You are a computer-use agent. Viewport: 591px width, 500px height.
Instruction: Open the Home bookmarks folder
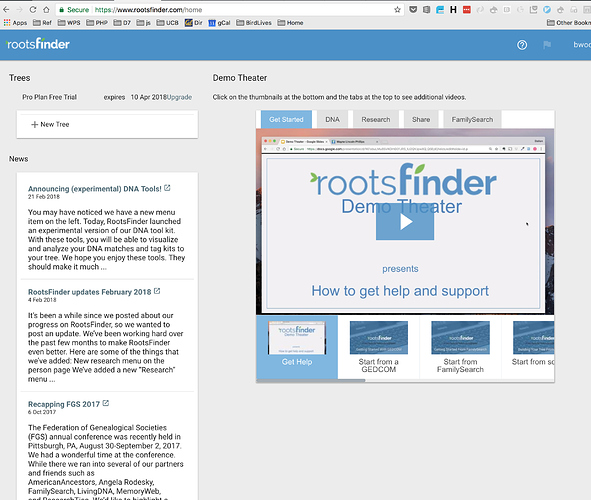[x=290, y=23]
